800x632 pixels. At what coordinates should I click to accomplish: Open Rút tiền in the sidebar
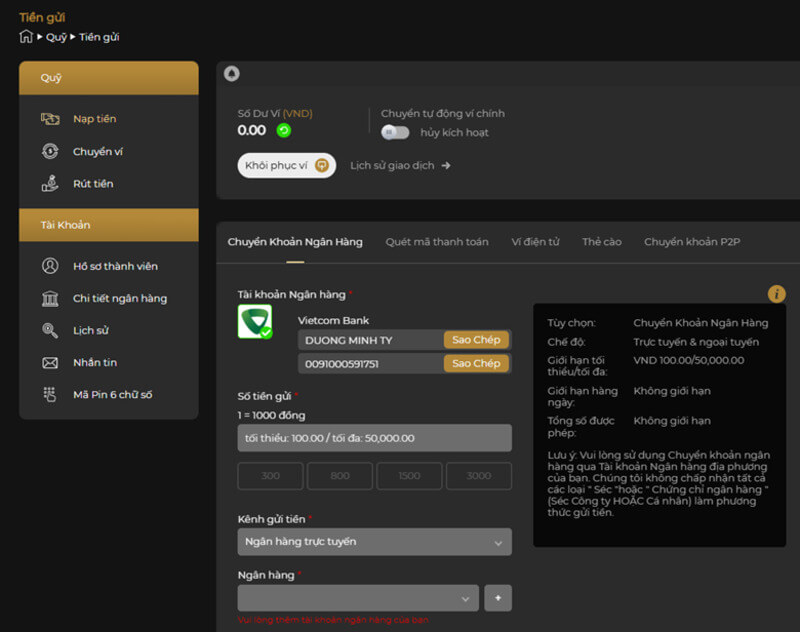[x=93, y=184]
